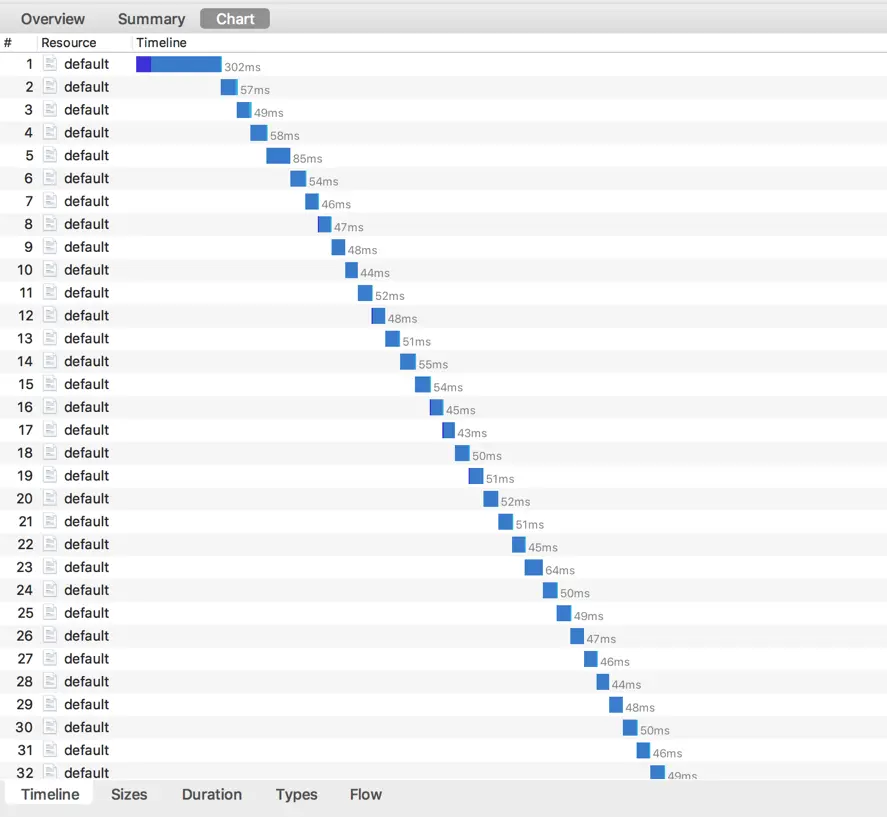Image resolution: width=887 pixels, height=817 pixels.
Task: Select the default resource in row 9
Action: 86,247
